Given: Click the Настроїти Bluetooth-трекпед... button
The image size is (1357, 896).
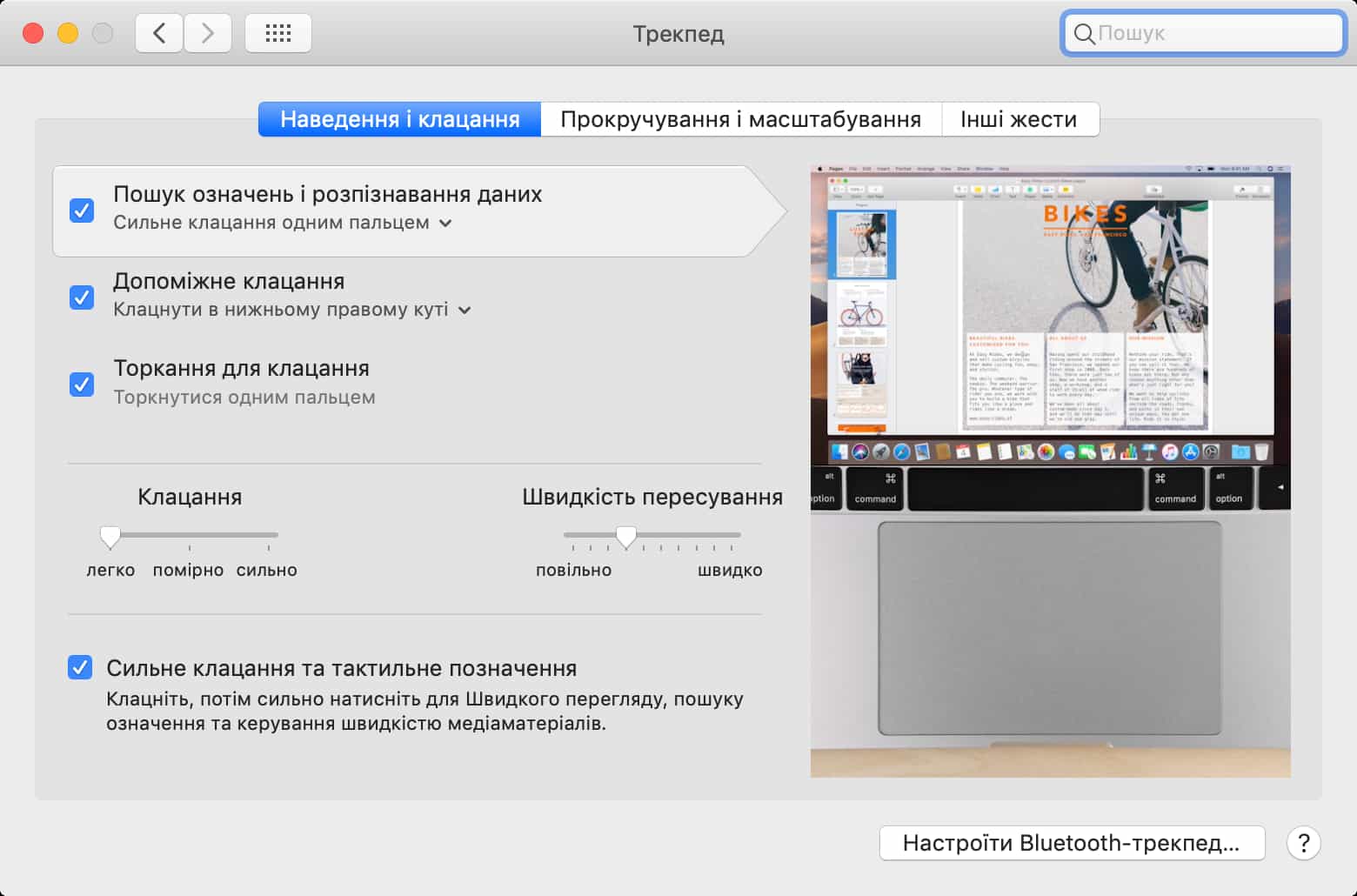Looking at the screenshot, I should tap(1072, 843).
